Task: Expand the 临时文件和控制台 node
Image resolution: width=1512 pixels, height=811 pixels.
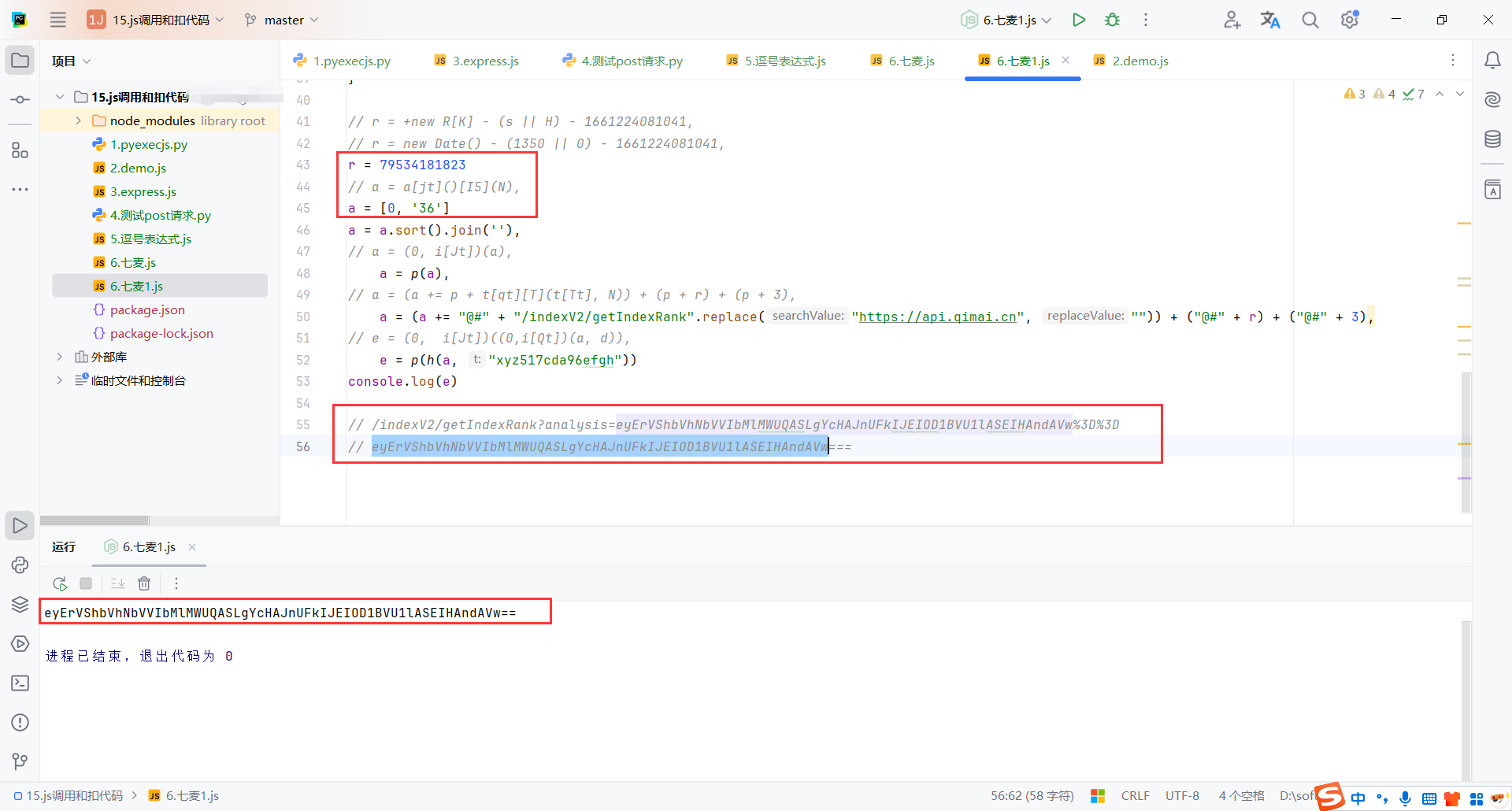Action: (x=60, y=380)
